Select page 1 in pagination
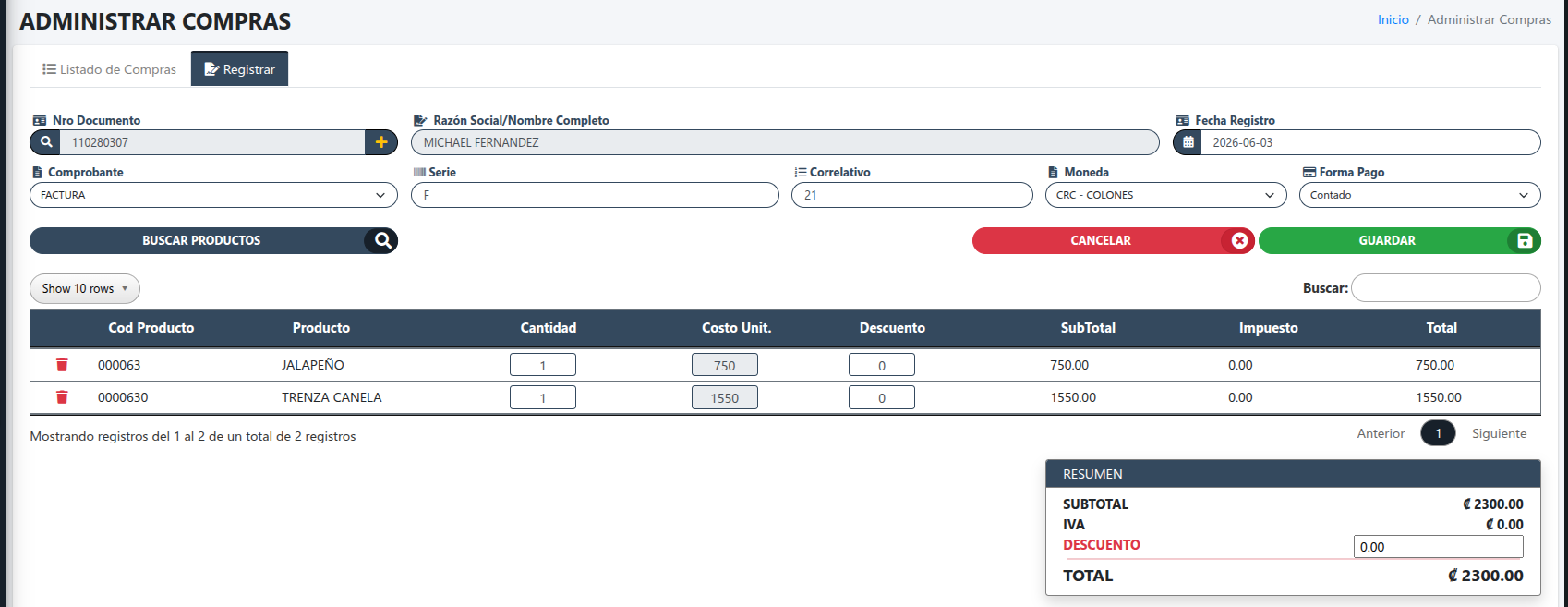Viewport: 1568px width, 607px height. tap(1438, 433)
